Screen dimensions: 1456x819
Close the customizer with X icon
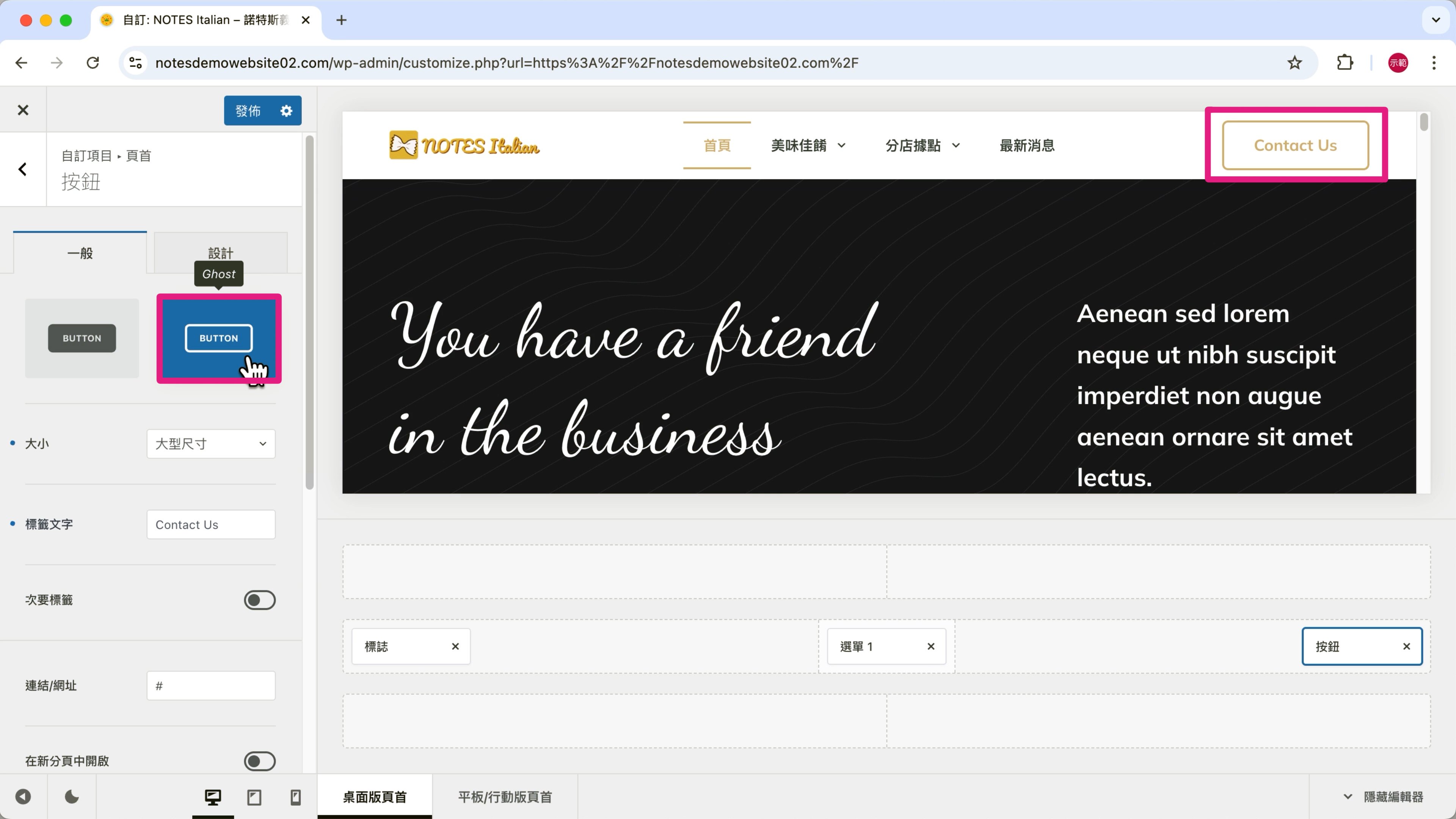(23, 110)
